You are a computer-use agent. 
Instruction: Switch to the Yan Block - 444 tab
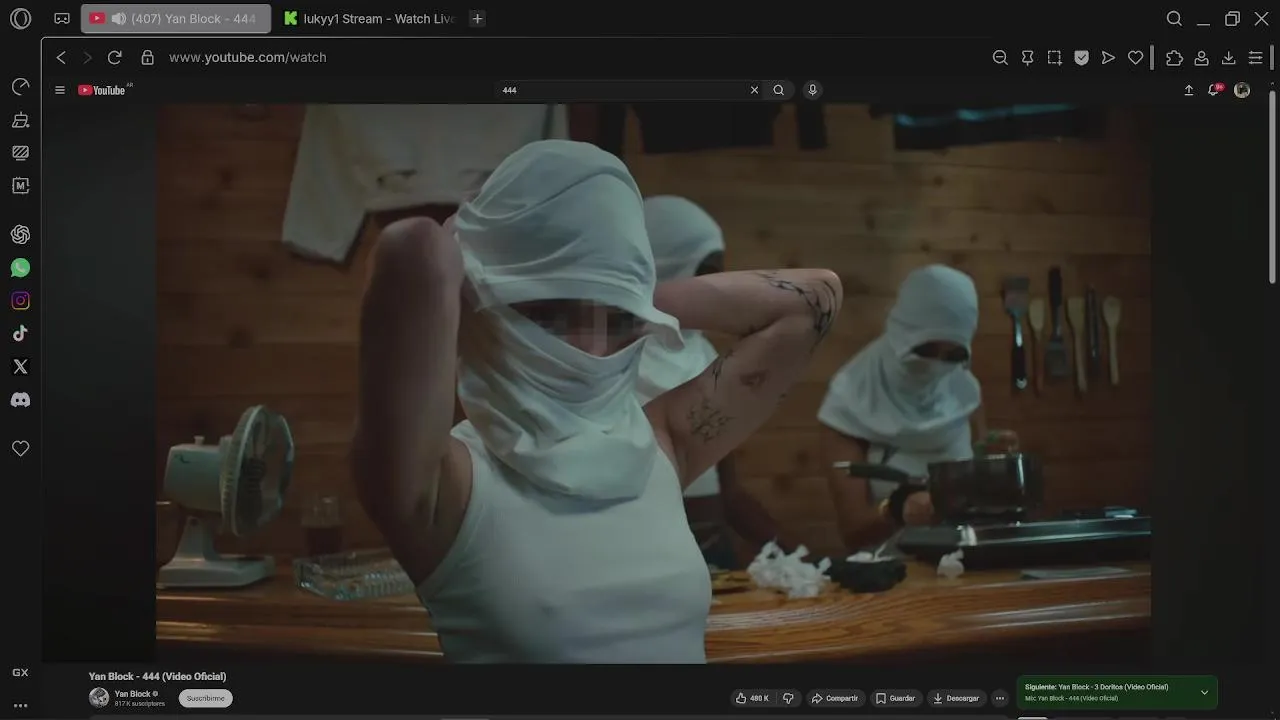coord(176,18)
